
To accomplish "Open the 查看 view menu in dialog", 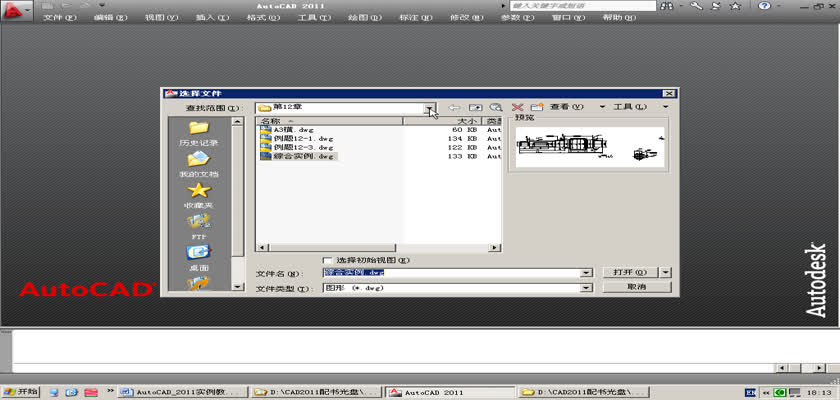I will click(566, 107).
